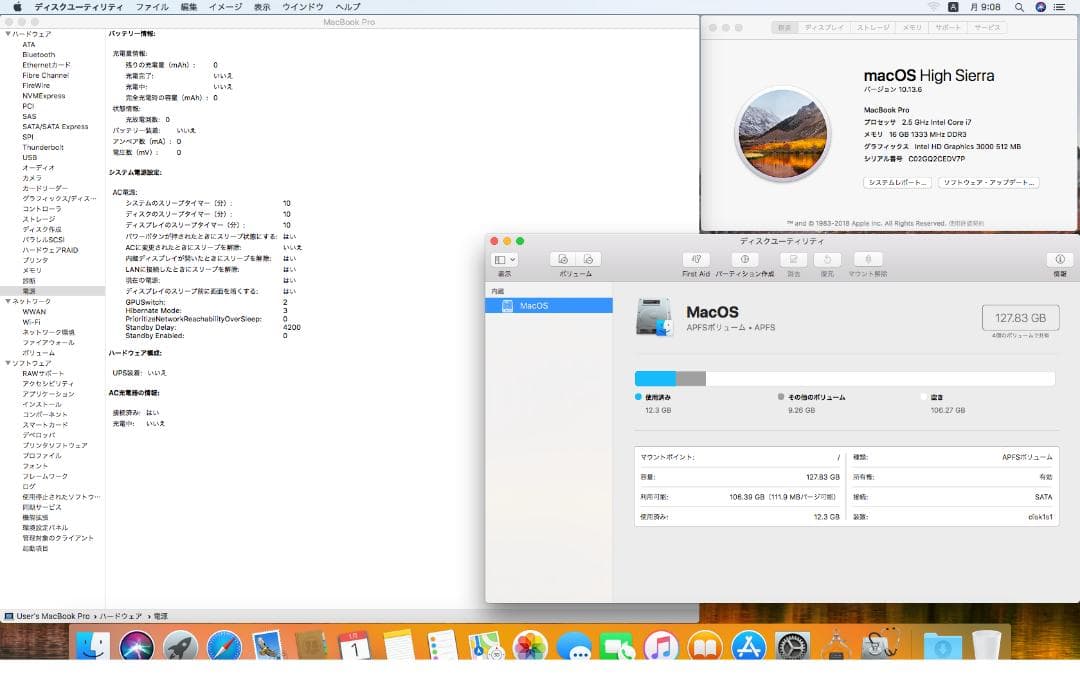Viewport: 1080px width, 675px height.
Task: Click the ソフトウェア・アップデート button
Action: point(987,182)
